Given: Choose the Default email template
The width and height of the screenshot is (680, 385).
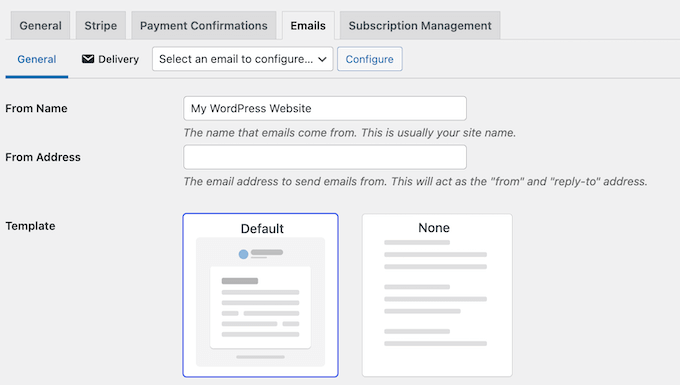Looking at the screenshot, I should pos(260,295).
